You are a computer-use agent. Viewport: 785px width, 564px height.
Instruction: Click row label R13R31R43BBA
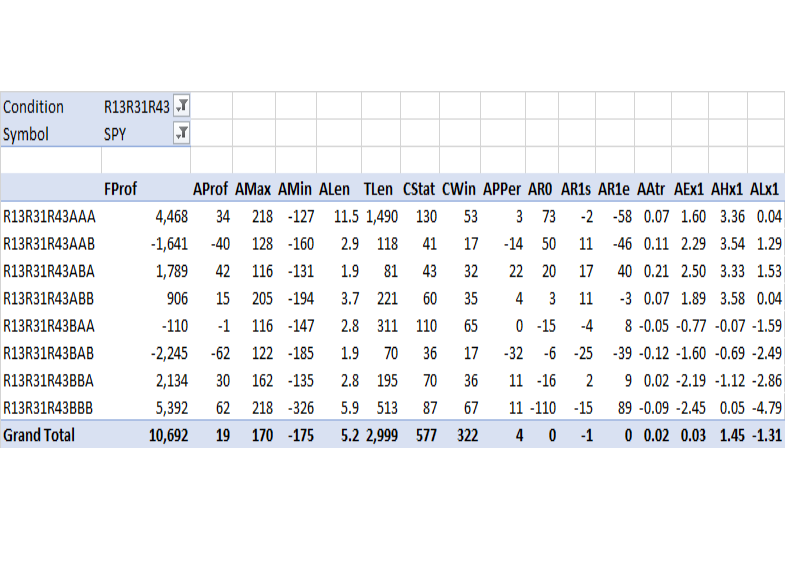pos(49,380)
